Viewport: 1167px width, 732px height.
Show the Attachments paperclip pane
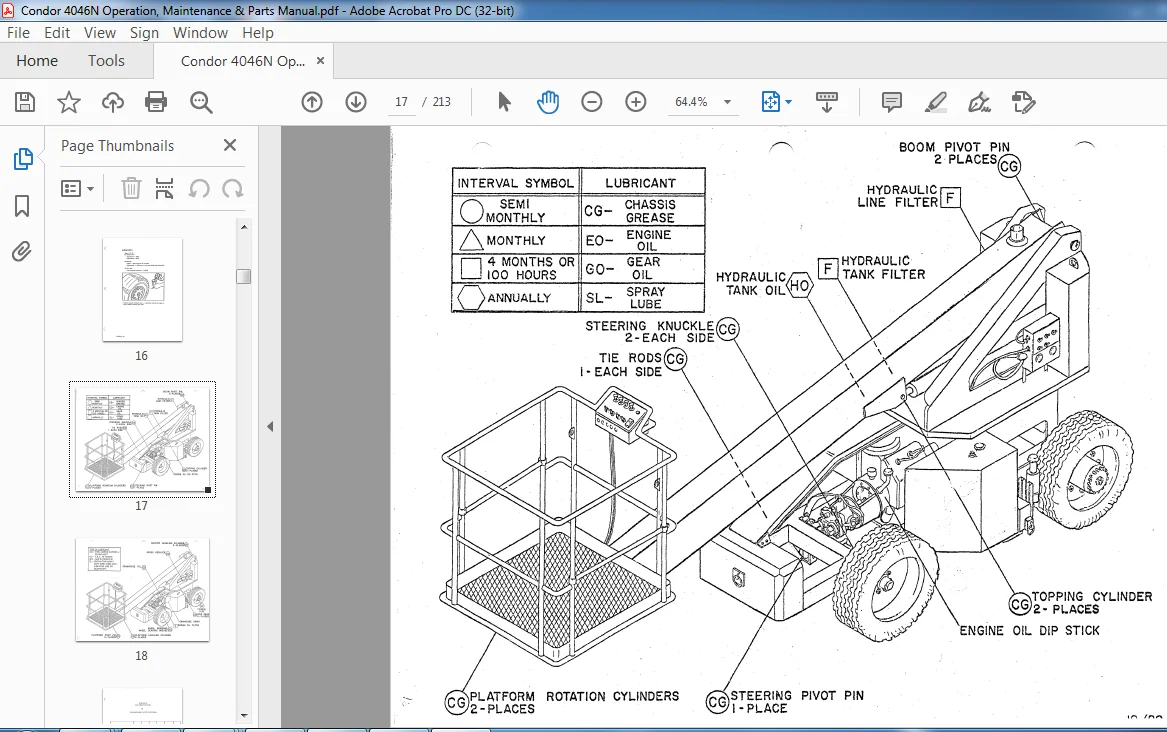click(x=22, y=251)
